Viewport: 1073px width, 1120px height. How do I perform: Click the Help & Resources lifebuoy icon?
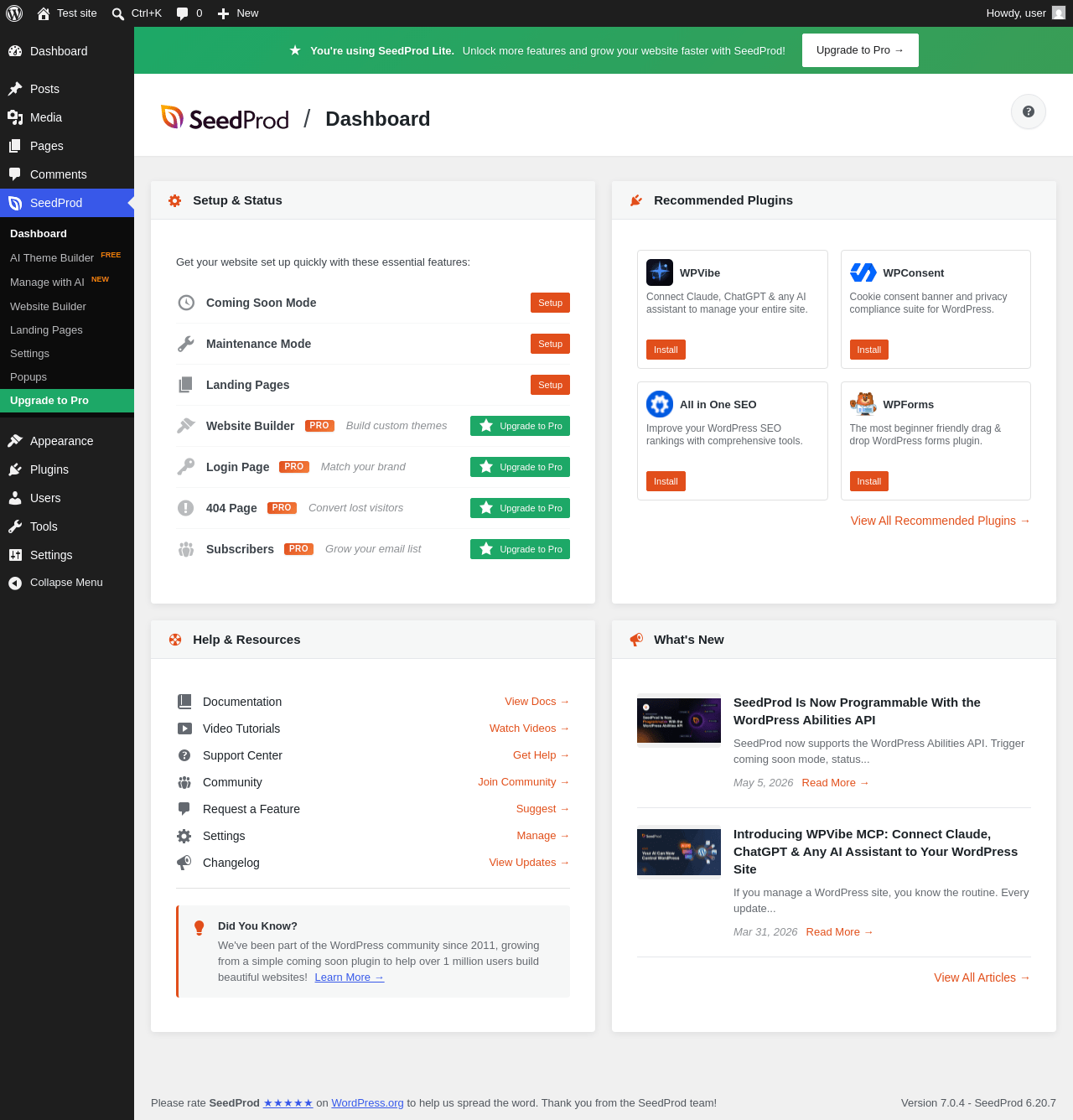click(175, 640)
